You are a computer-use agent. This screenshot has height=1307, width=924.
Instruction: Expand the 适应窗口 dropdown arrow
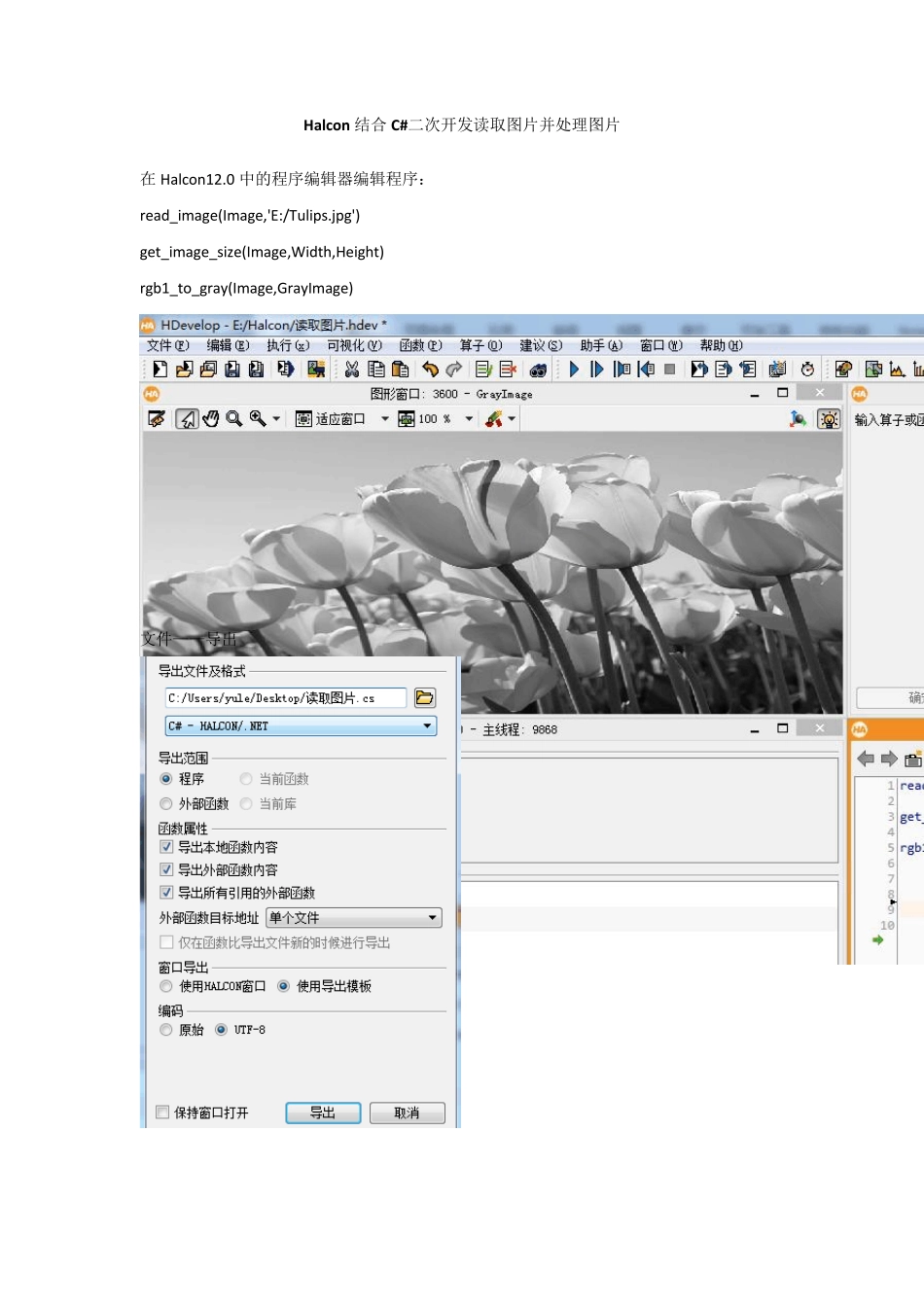pyautogui.click(x=385, y=419)
